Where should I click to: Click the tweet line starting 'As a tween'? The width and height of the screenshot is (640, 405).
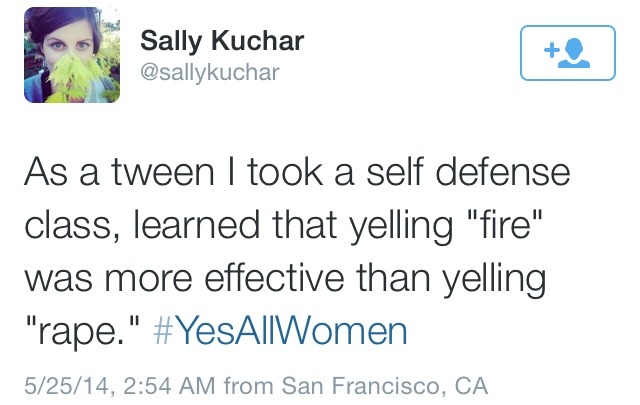pyautogui.click(x=297, y=172)
